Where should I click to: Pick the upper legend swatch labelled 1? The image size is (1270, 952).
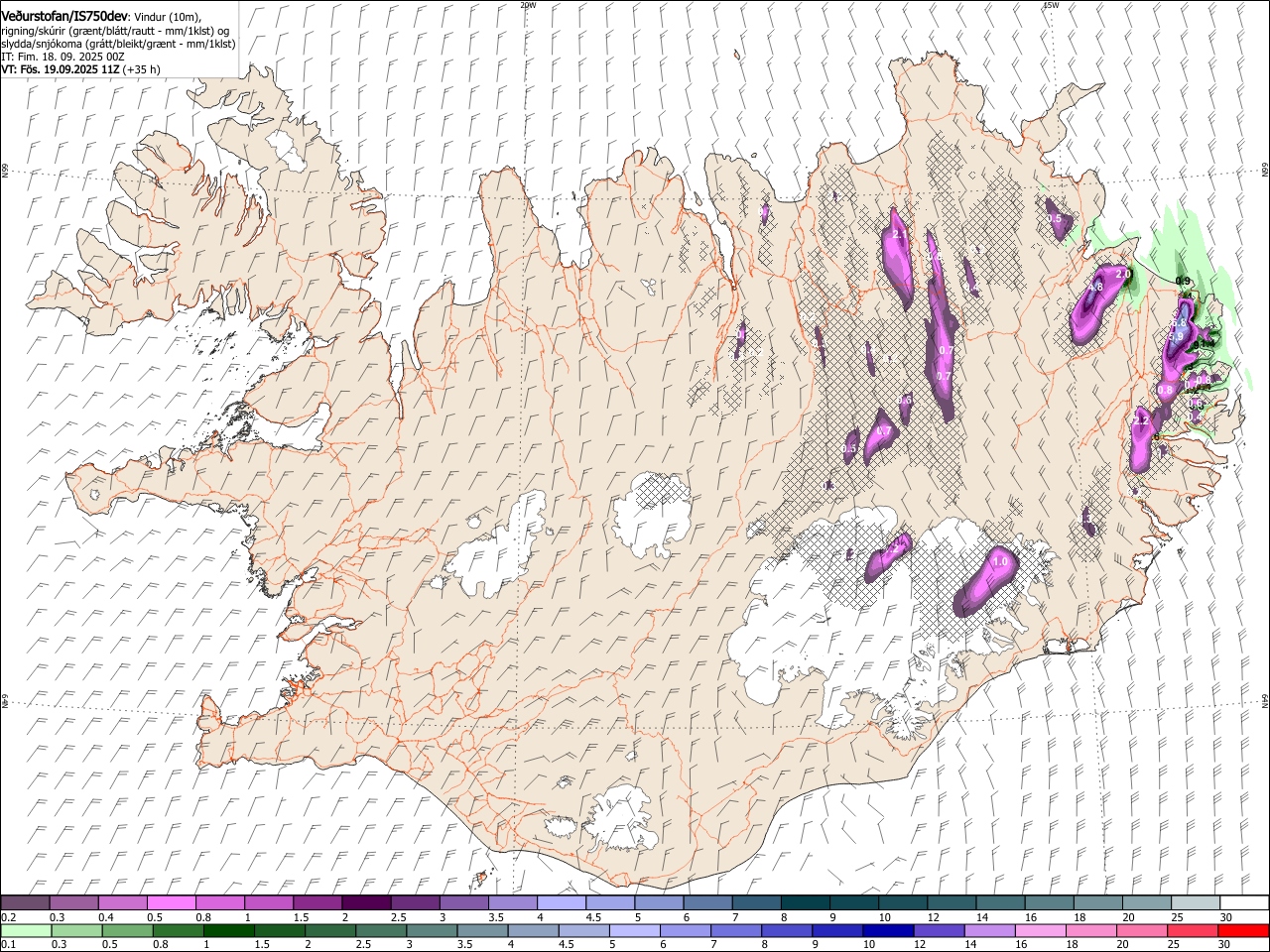(268, 902)
